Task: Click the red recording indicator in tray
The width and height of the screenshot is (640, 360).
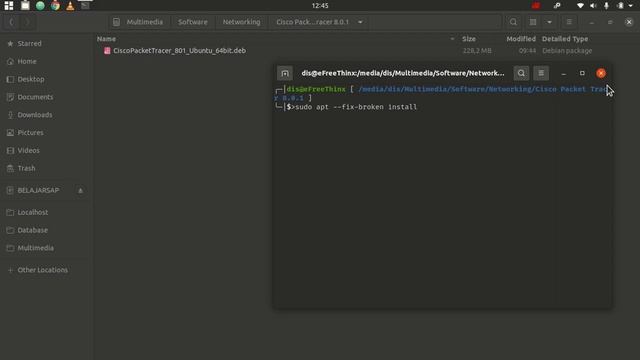Action: point(536,6)
